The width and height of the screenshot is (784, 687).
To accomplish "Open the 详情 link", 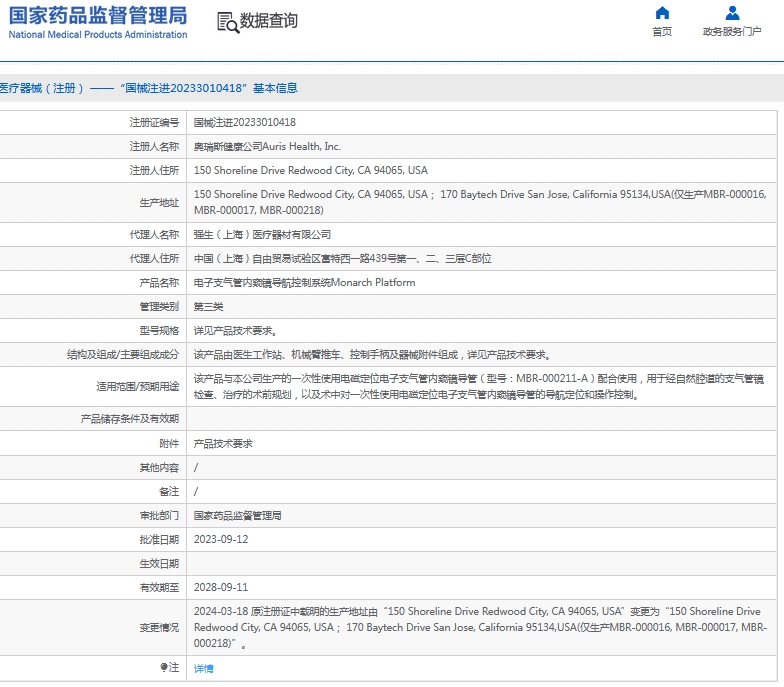I will [x=204, y=668].
